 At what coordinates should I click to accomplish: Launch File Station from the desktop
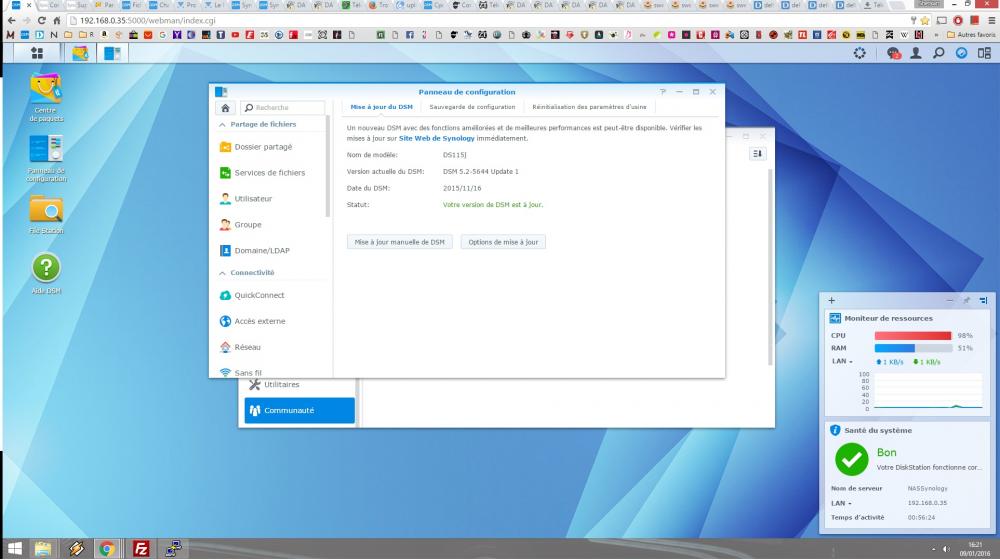coord(45,209)
